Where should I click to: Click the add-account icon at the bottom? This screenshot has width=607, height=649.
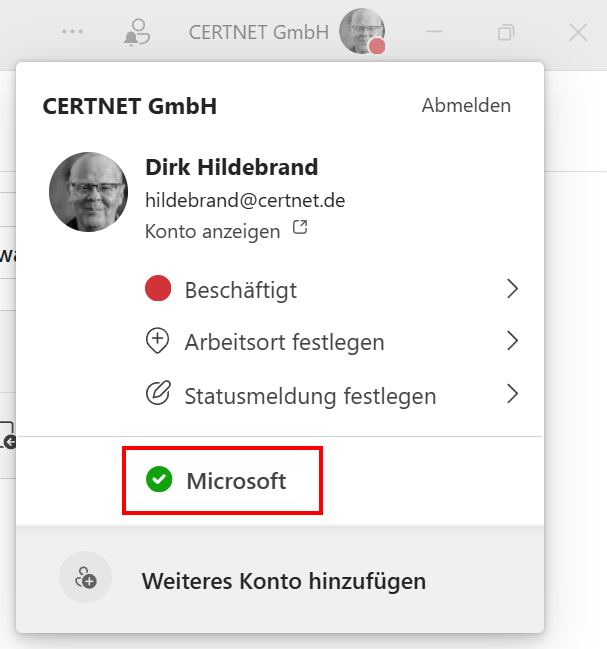point(86,580)
